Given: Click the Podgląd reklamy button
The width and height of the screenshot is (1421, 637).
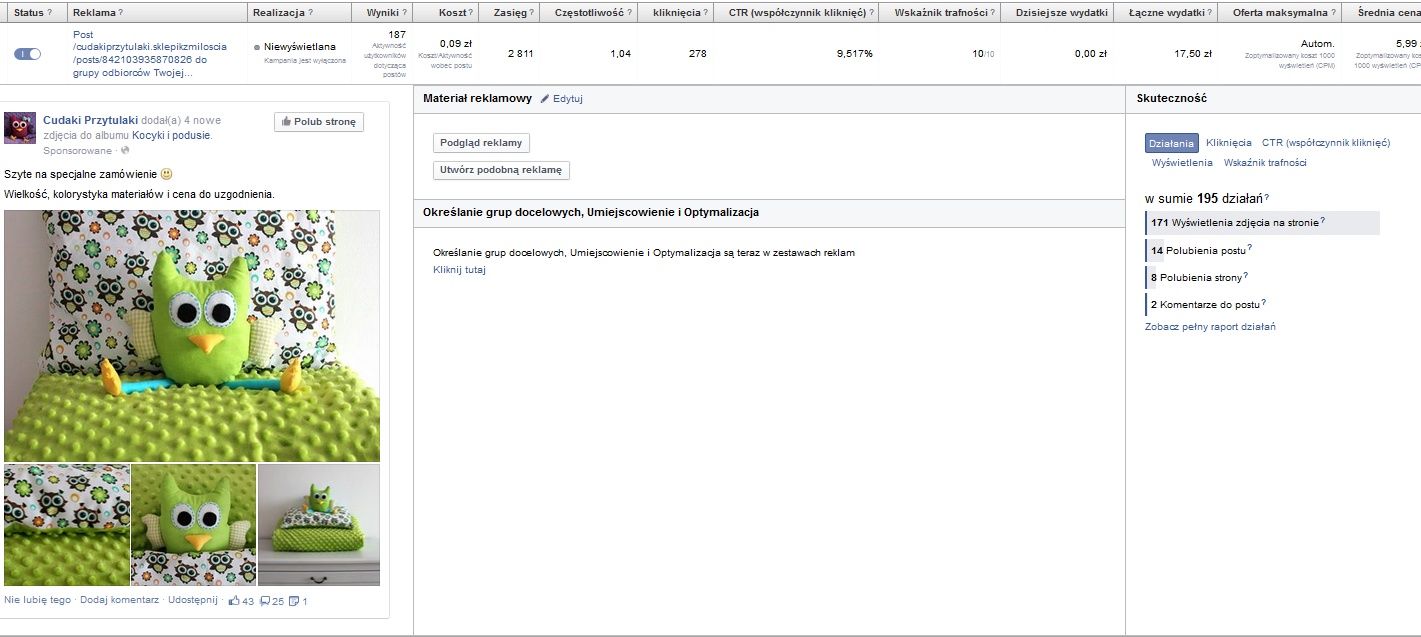Looking at the screenshot, I should tap(481, 143).
